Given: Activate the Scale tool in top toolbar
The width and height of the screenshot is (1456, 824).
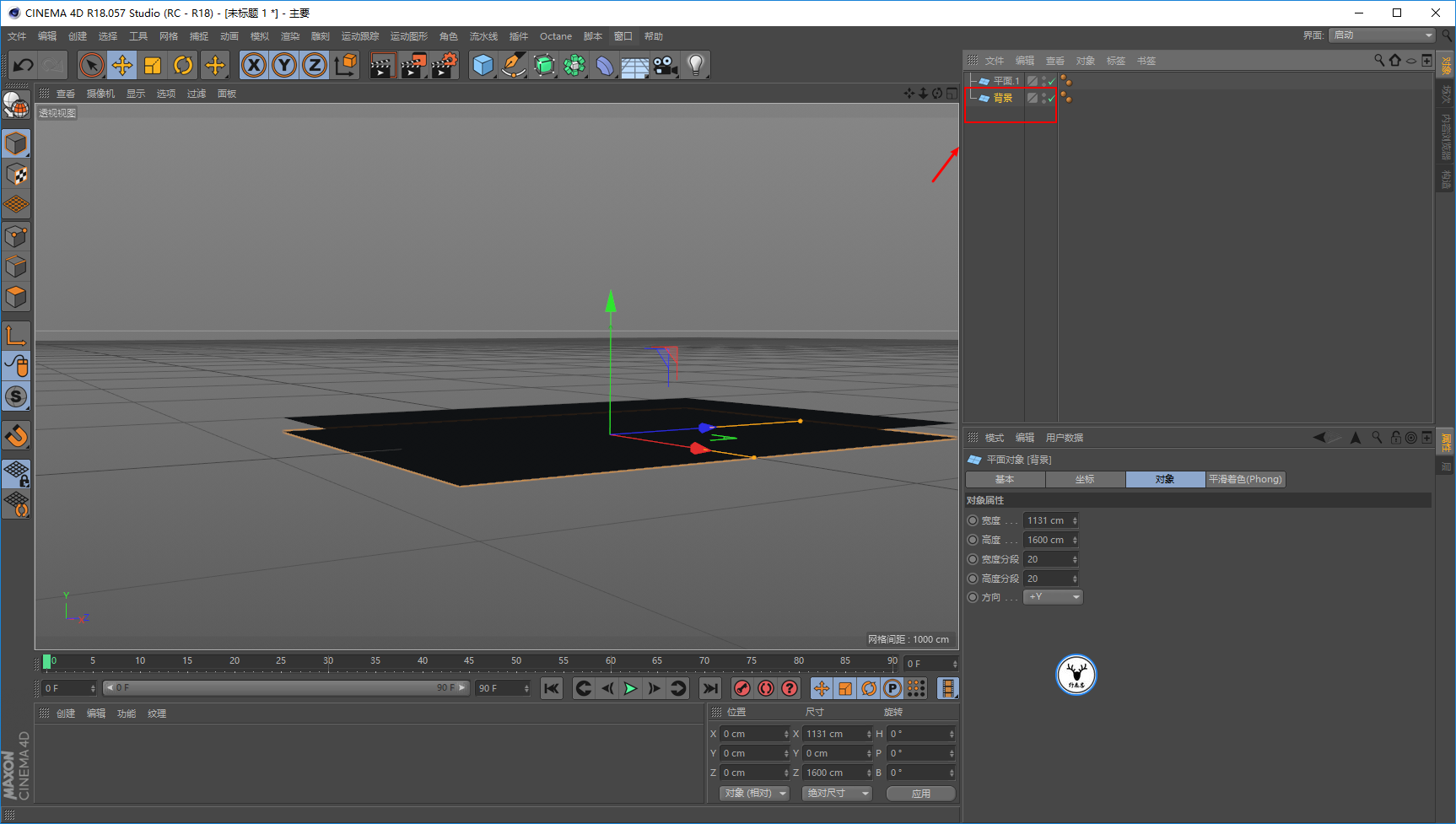Looking at the screenshot, I should point(153,65).
